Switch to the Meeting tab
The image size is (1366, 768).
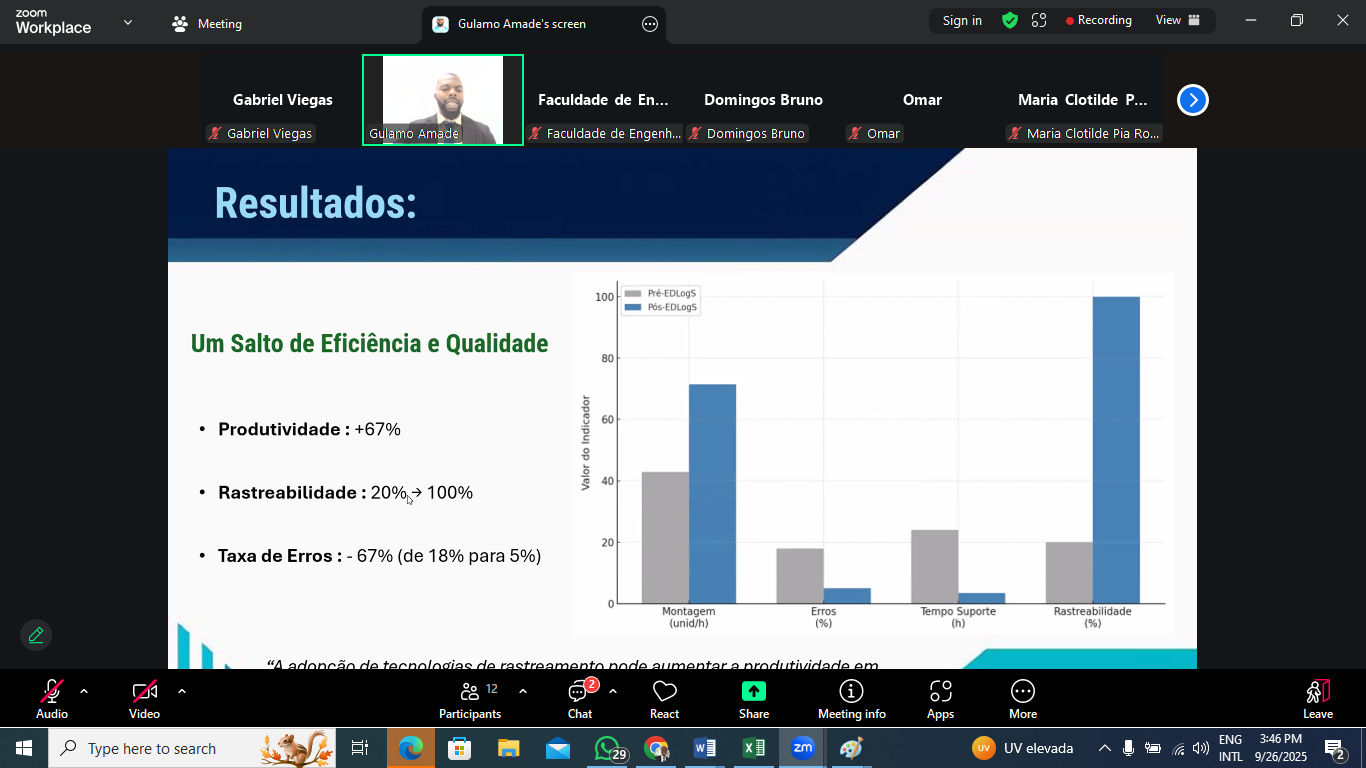click(x=207, y=24)
